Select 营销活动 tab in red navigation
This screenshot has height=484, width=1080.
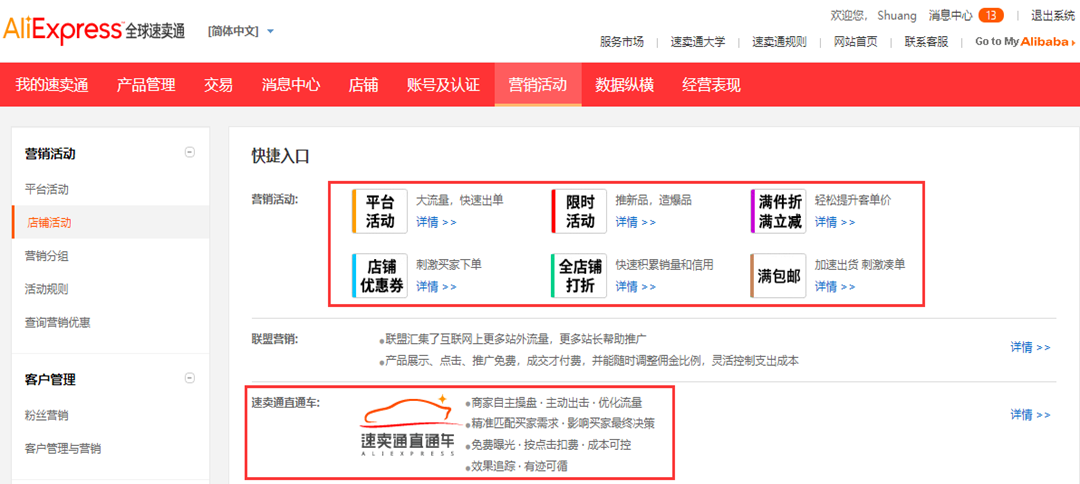coord(538,85)
